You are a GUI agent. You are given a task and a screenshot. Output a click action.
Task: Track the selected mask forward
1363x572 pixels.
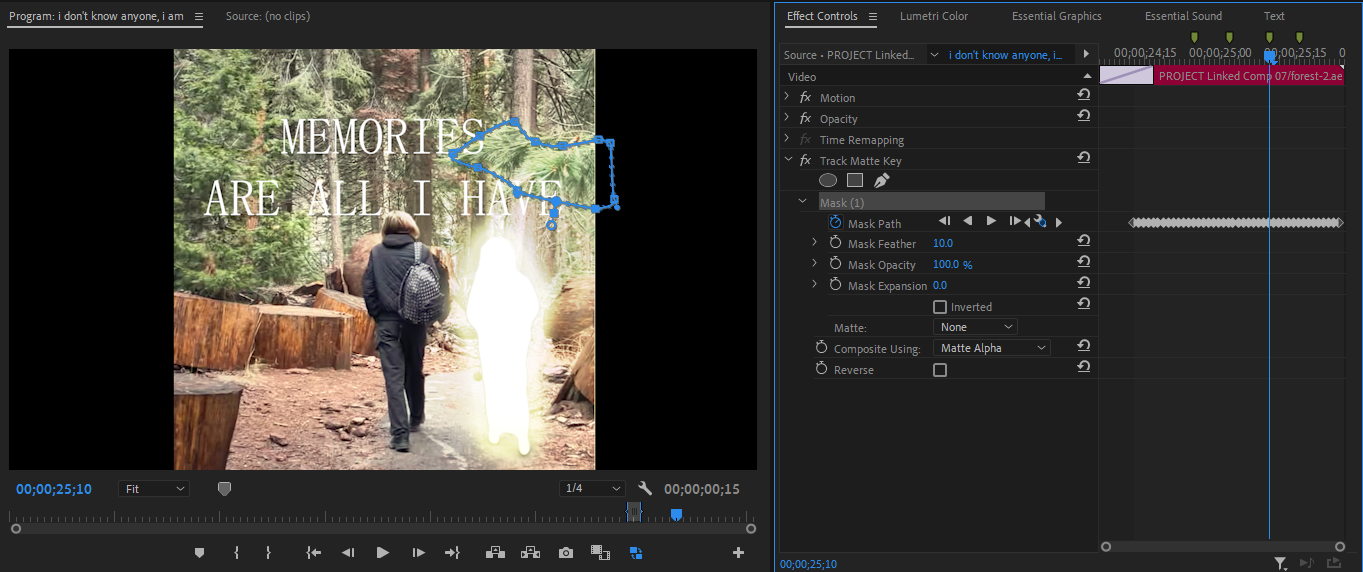coord(991,221)
